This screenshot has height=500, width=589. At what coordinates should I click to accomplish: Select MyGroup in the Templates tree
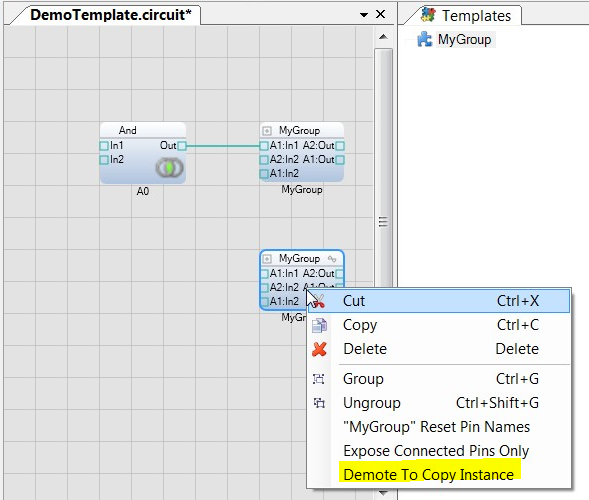click(464, 39)
